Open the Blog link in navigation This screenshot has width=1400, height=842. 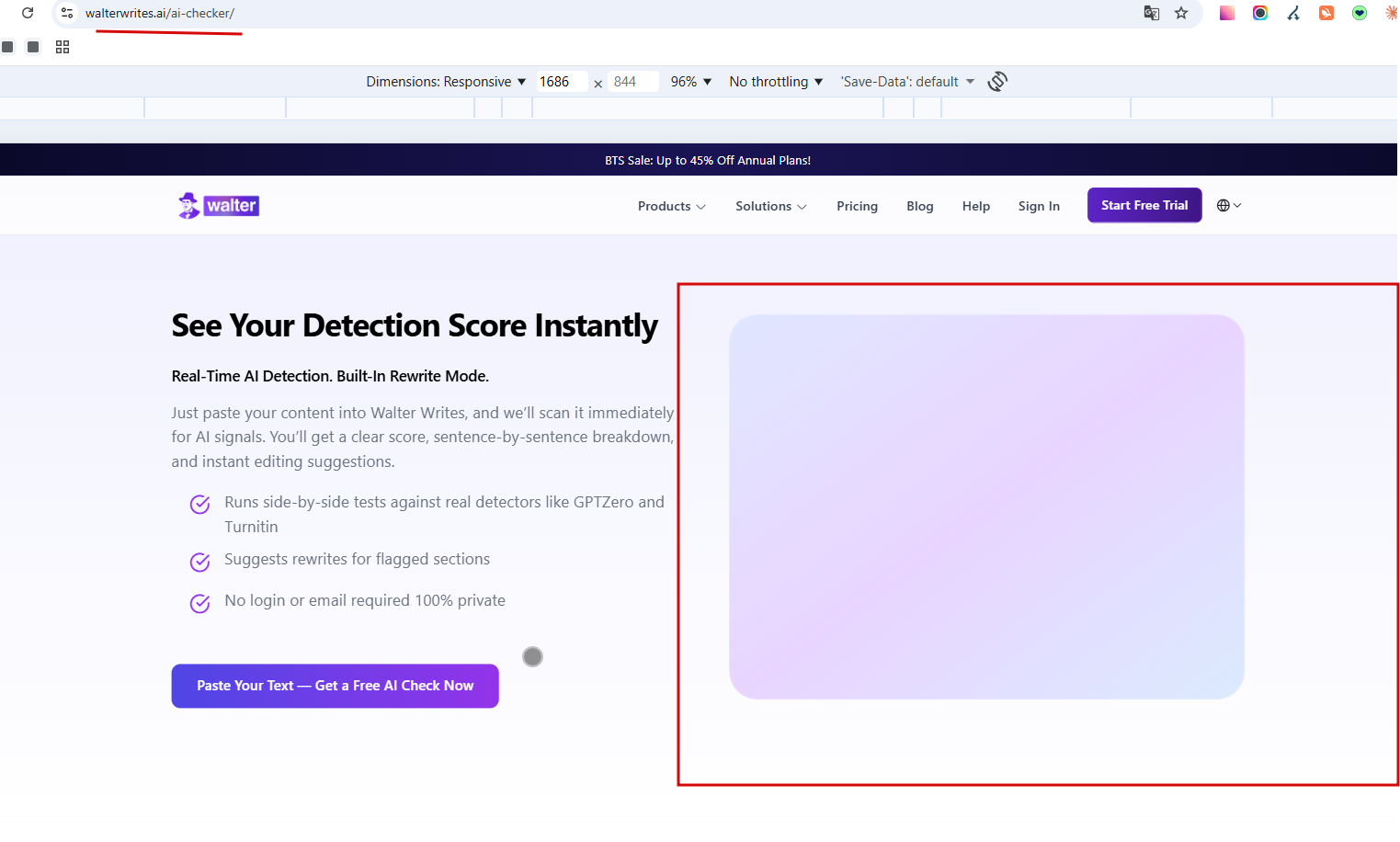pyautogui.click(x=920, y=206)
